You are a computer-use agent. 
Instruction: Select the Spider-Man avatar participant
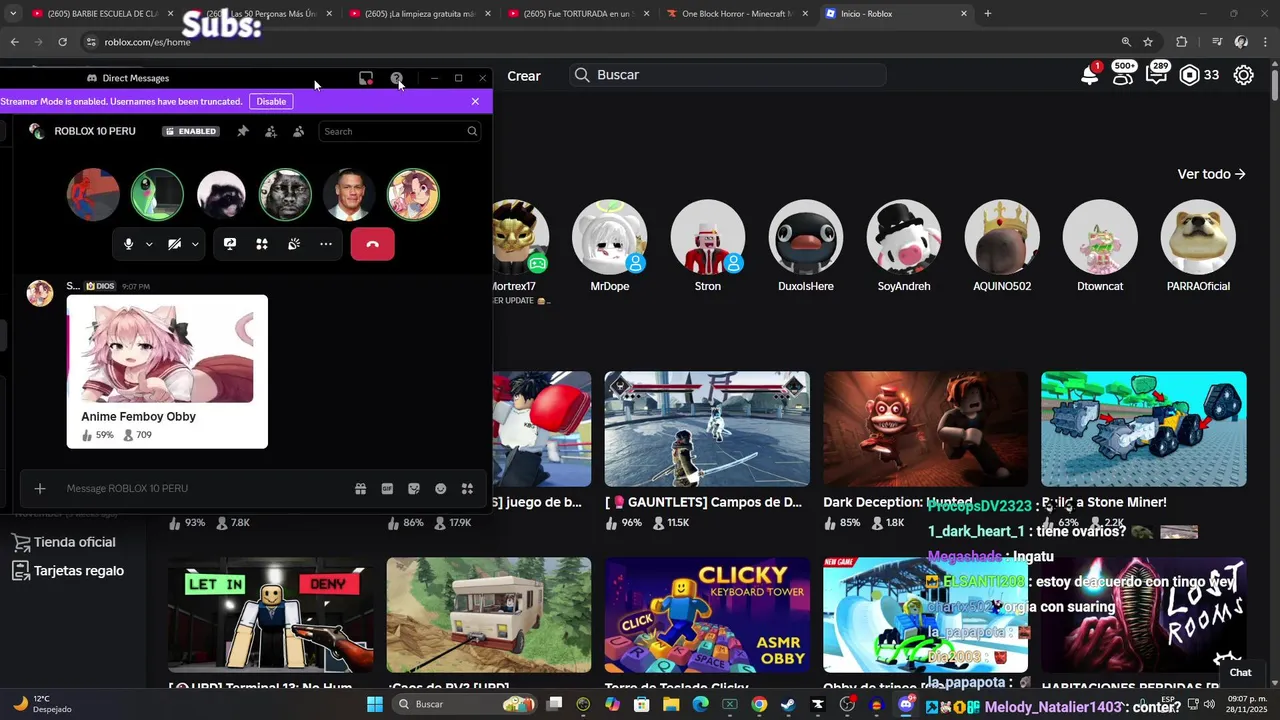pos(93,194)
